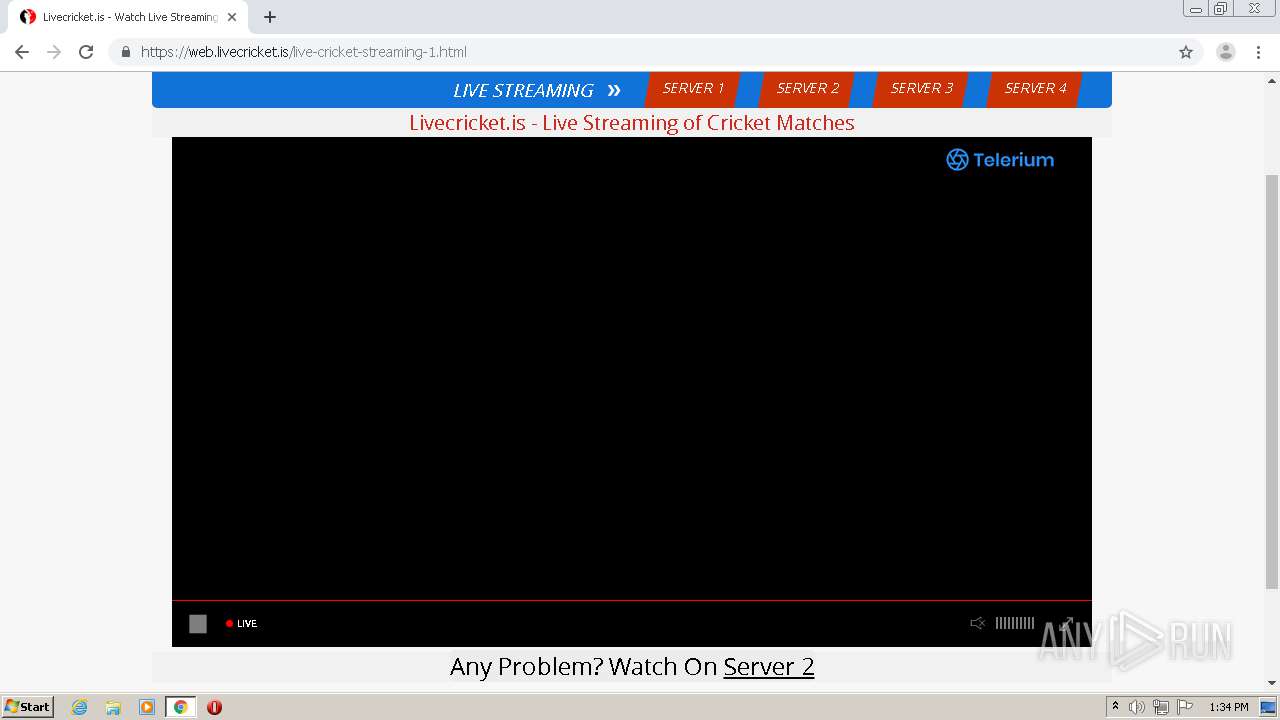This screenshot has height=720, width=1280.
Task: Go back in browser history
Action: 22,52
